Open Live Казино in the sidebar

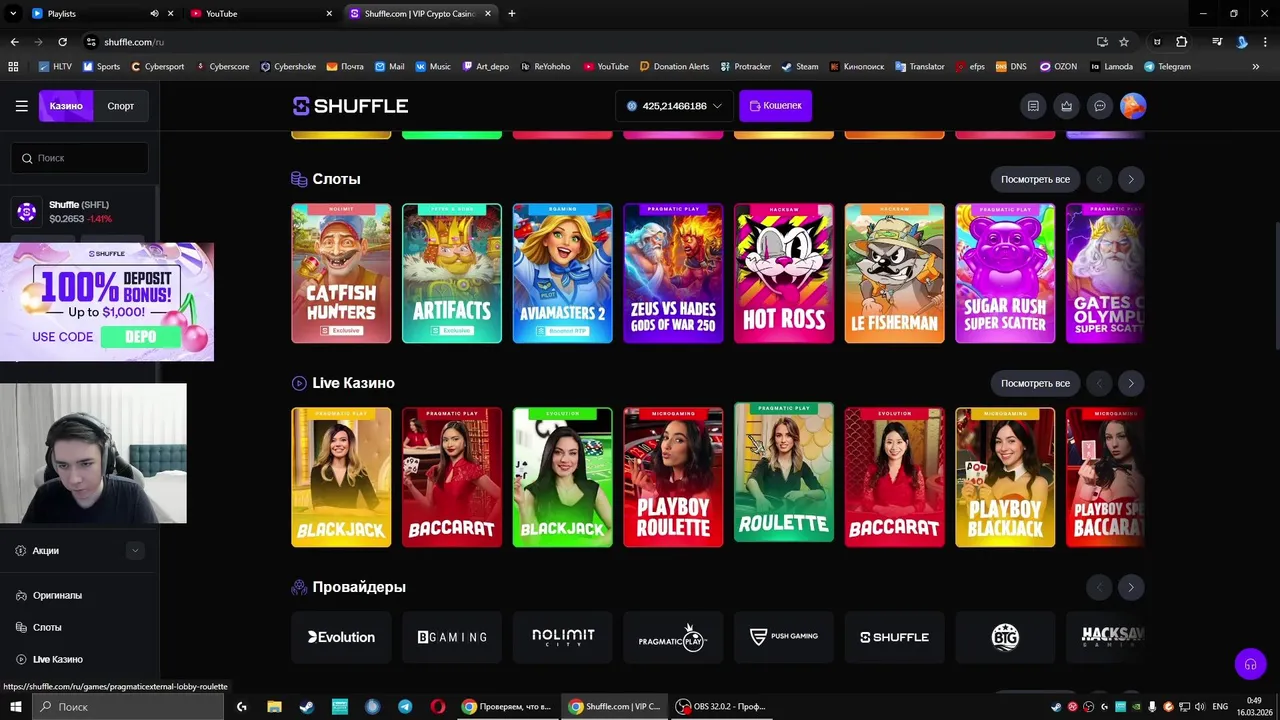click(57, 659)
